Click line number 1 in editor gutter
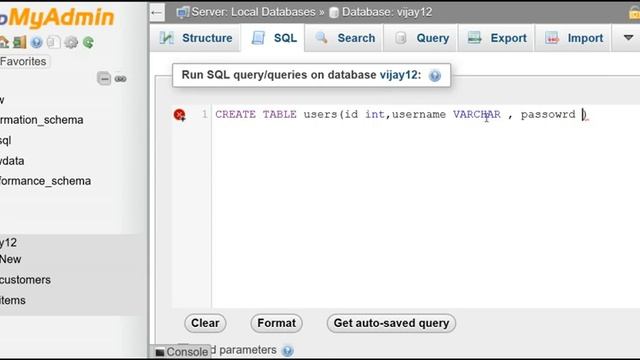 (204, 115)
